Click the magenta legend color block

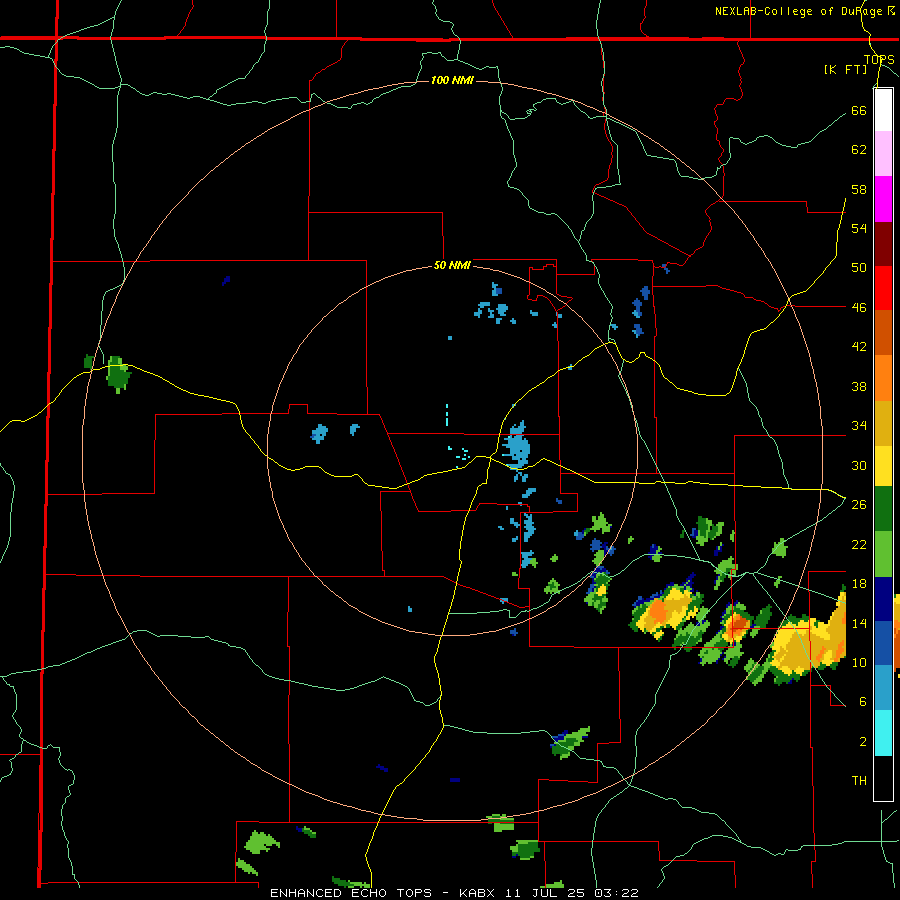[x=883, y=199]
